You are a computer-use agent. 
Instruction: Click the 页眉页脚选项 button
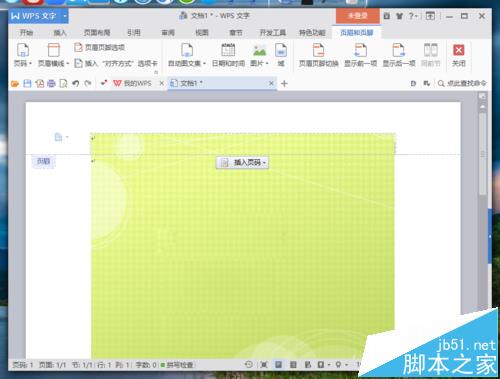pyautogui.click(x=100, y=47)
